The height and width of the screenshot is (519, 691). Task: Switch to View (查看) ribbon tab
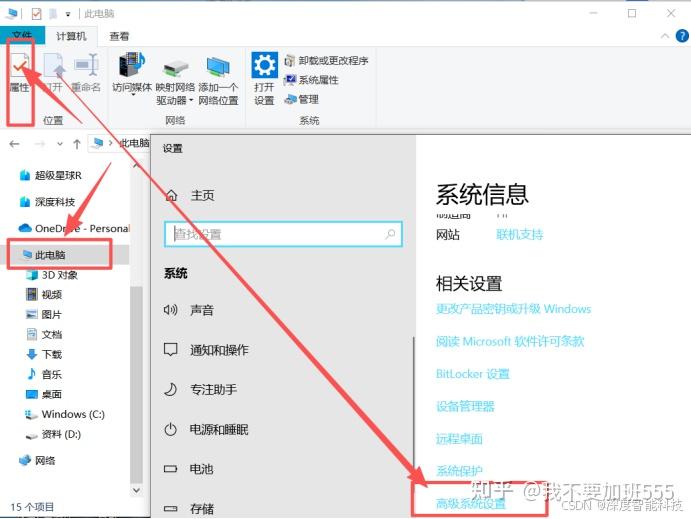point(119,36)
